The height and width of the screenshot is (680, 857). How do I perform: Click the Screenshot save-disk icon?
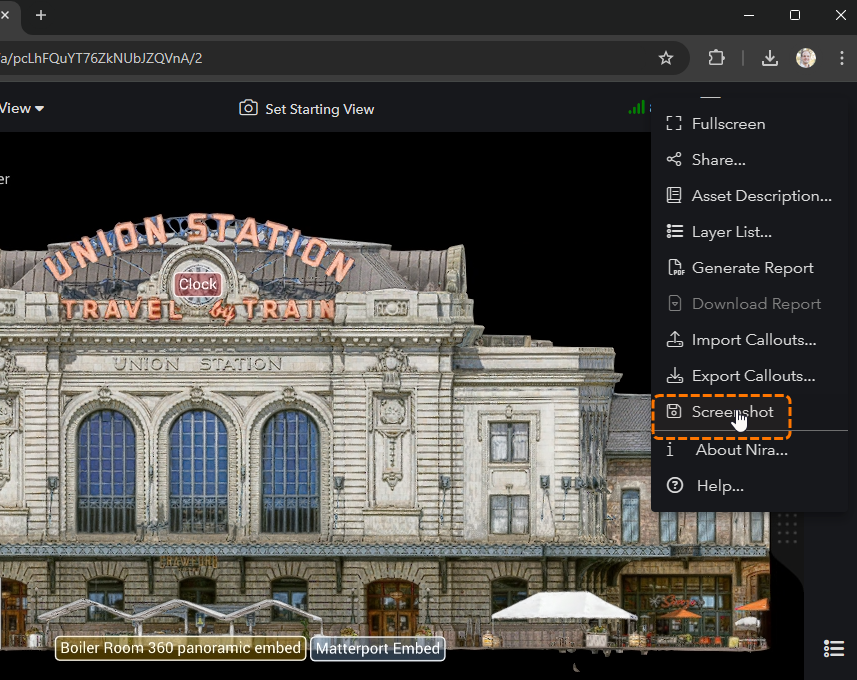[674, 411]
